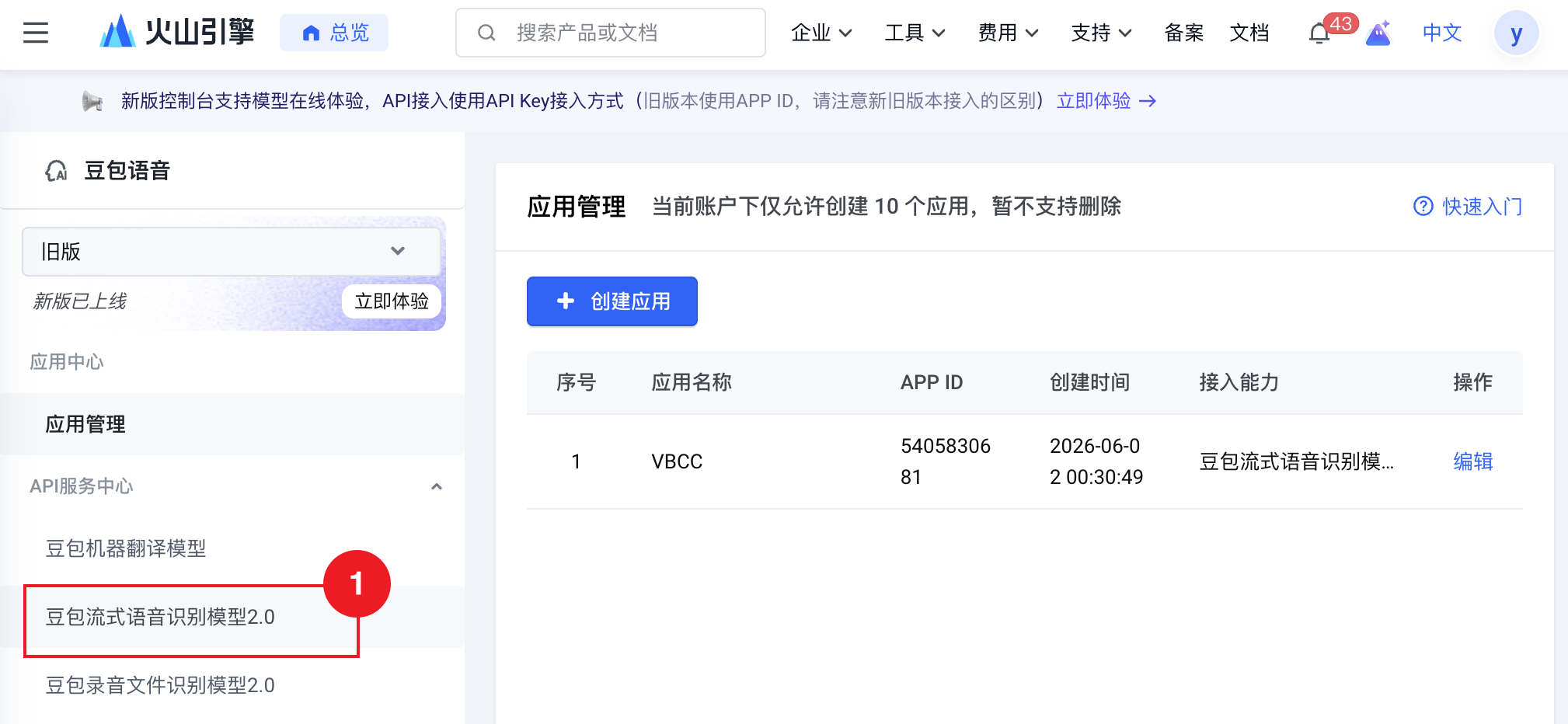Image resolution: width=1568 pixels, height=724 pixels.
Task: Open the purple AI assistant icon
Action: click(1378, 33)
